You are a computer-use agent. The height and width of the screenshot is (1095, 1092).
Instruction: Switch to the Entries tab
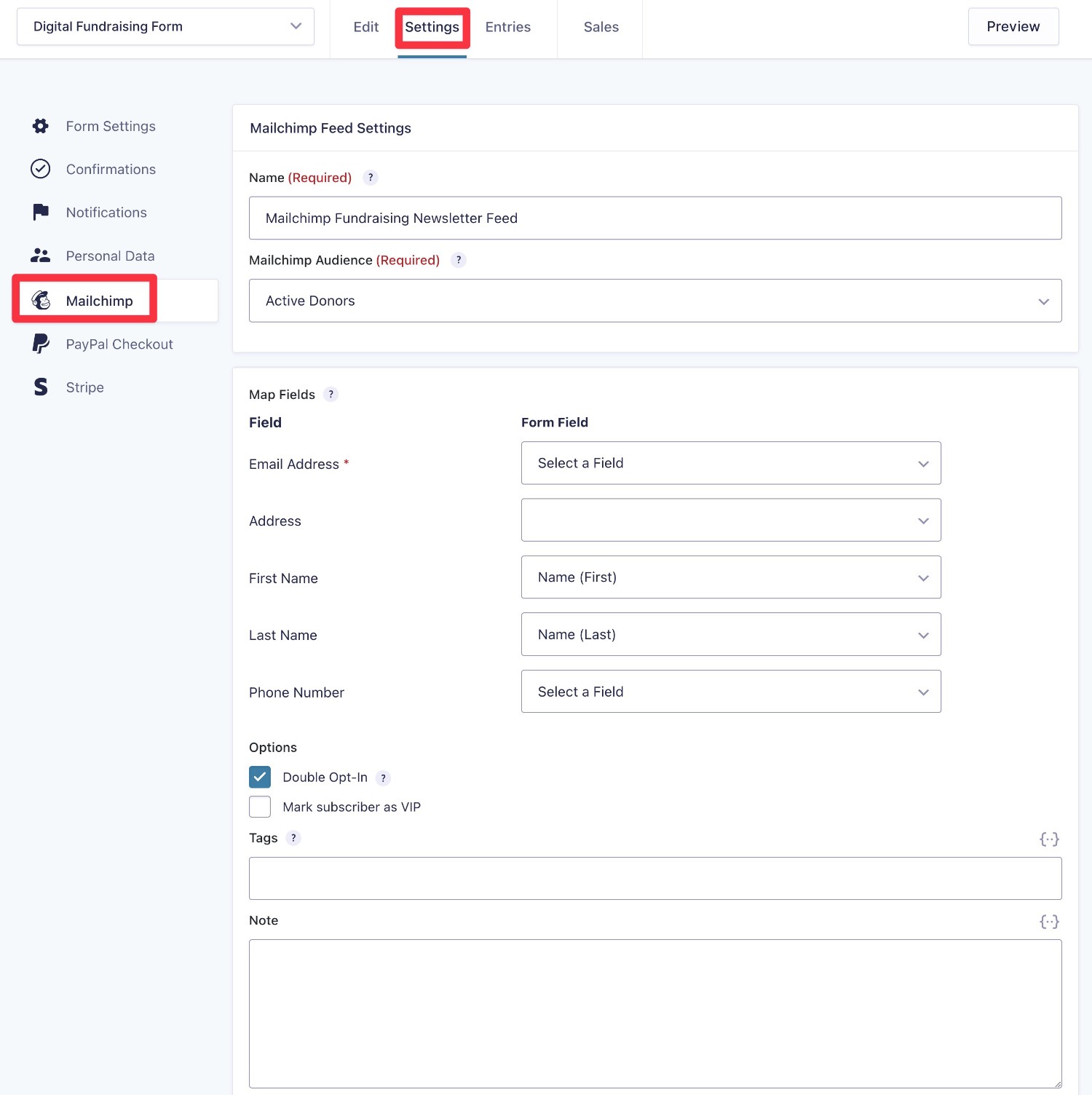pyautogui.click(x=508, y=27)
